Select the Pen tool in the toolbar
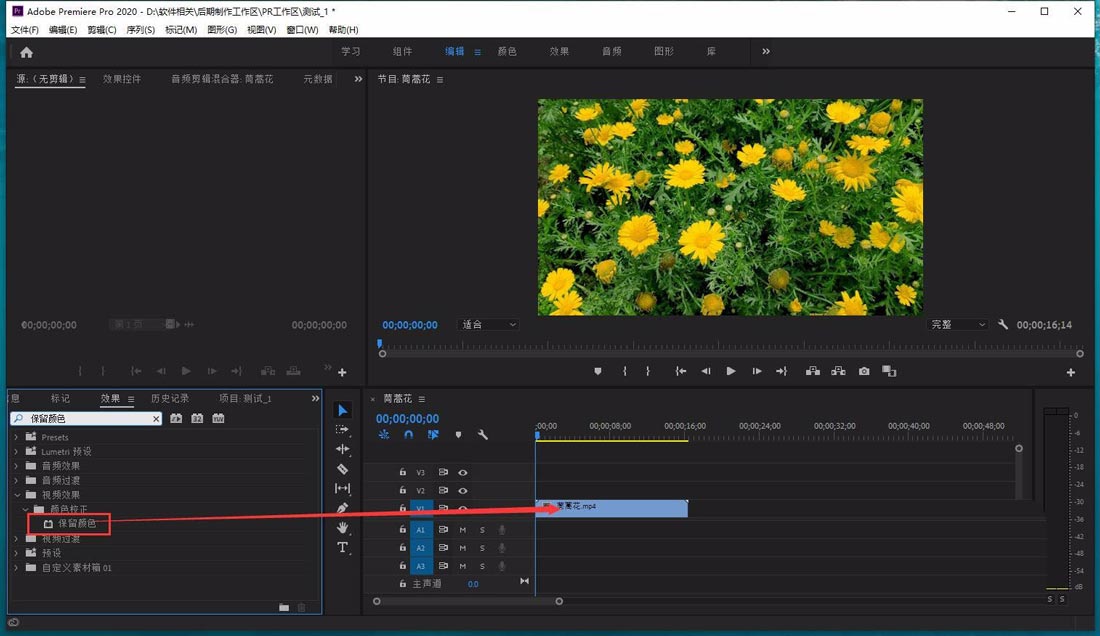Image resolution: width=1100 pixels, height=636 pixels. point(342,508)
